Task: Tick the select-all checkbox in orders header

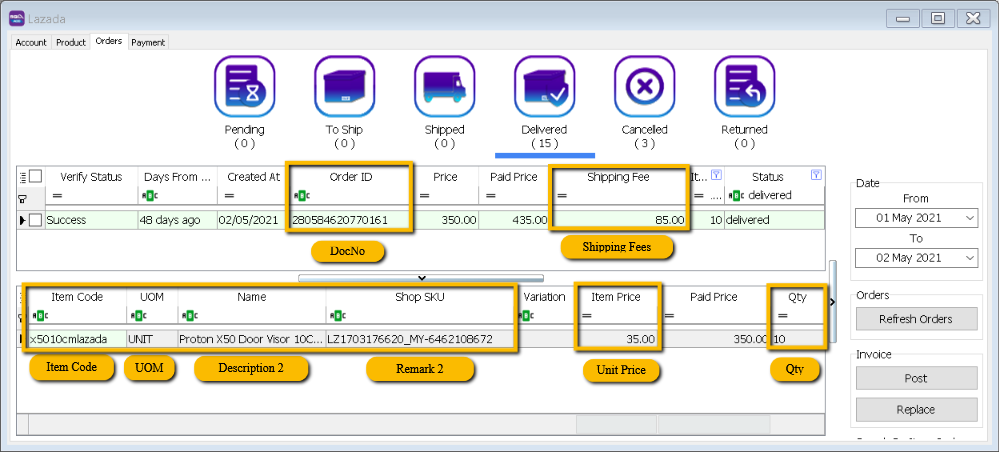Action: tap(35, 177)
